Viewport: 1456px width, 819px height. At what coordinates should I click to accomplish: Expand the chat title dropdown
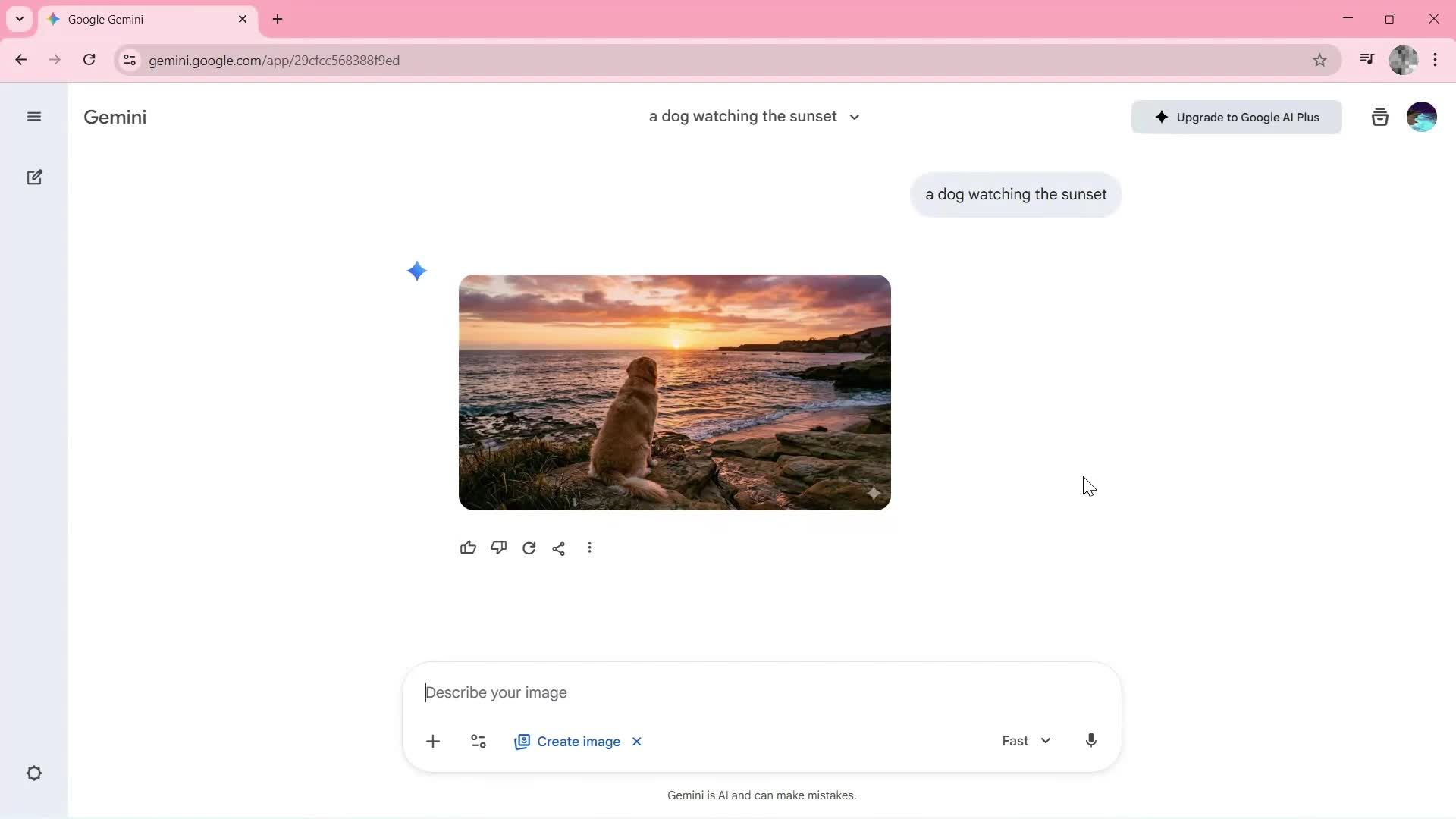[x=854, y=117]
